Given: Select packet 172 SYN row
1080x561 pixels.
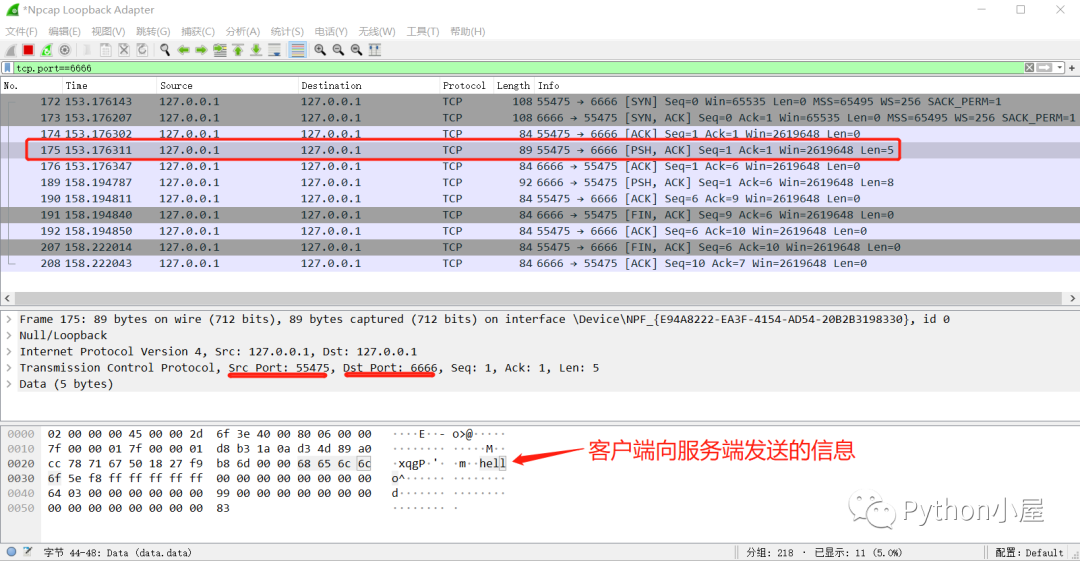Looking at the screenshot, I should 540,101.
